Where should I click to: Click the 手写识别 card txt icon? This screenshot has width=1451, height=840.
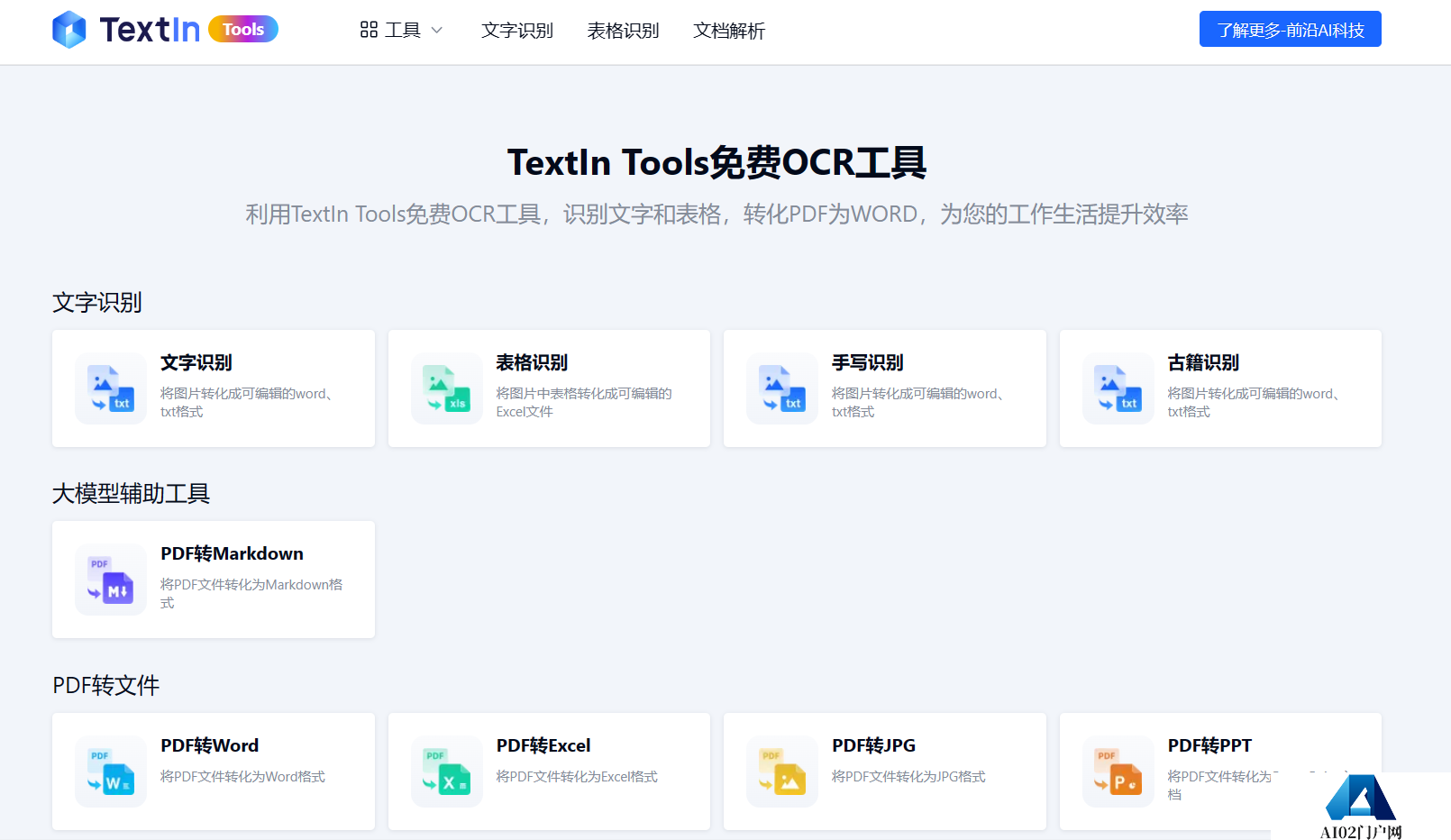tap(782, 388)
